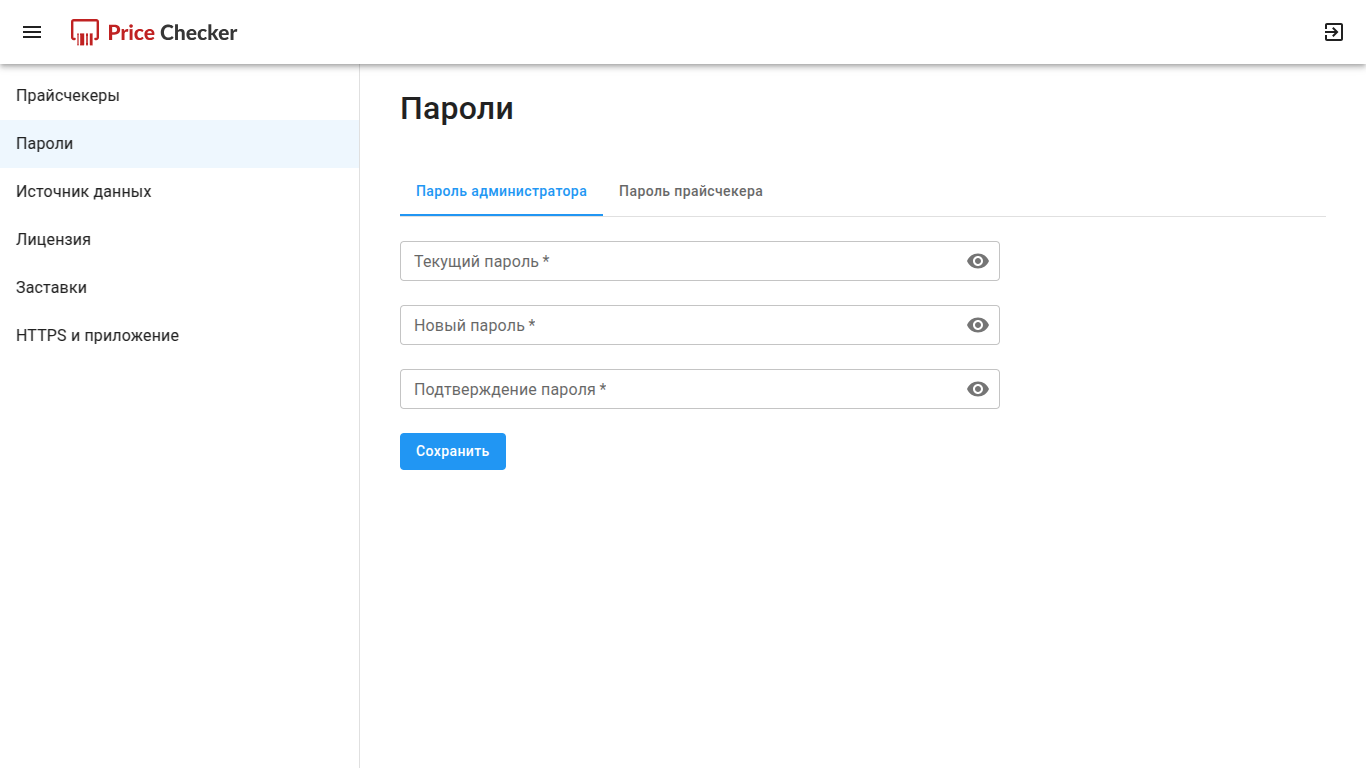Select Пароли in the sidebar
1366x768 pixels.
[180, 144]
